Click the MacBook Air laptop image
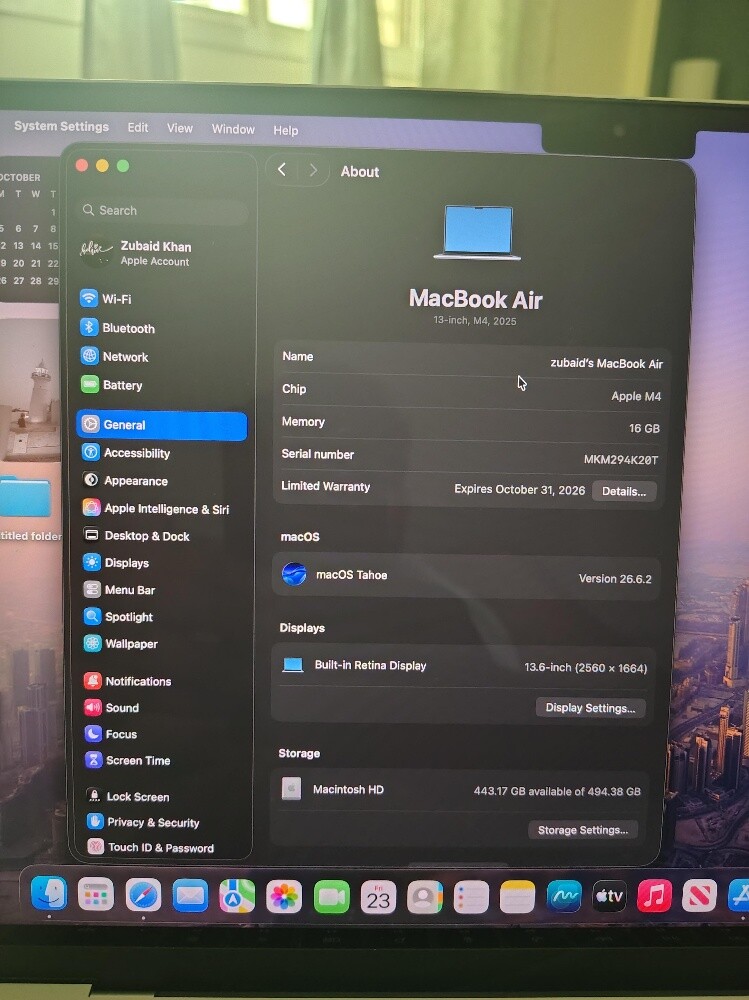 click(x=477, y=233)
